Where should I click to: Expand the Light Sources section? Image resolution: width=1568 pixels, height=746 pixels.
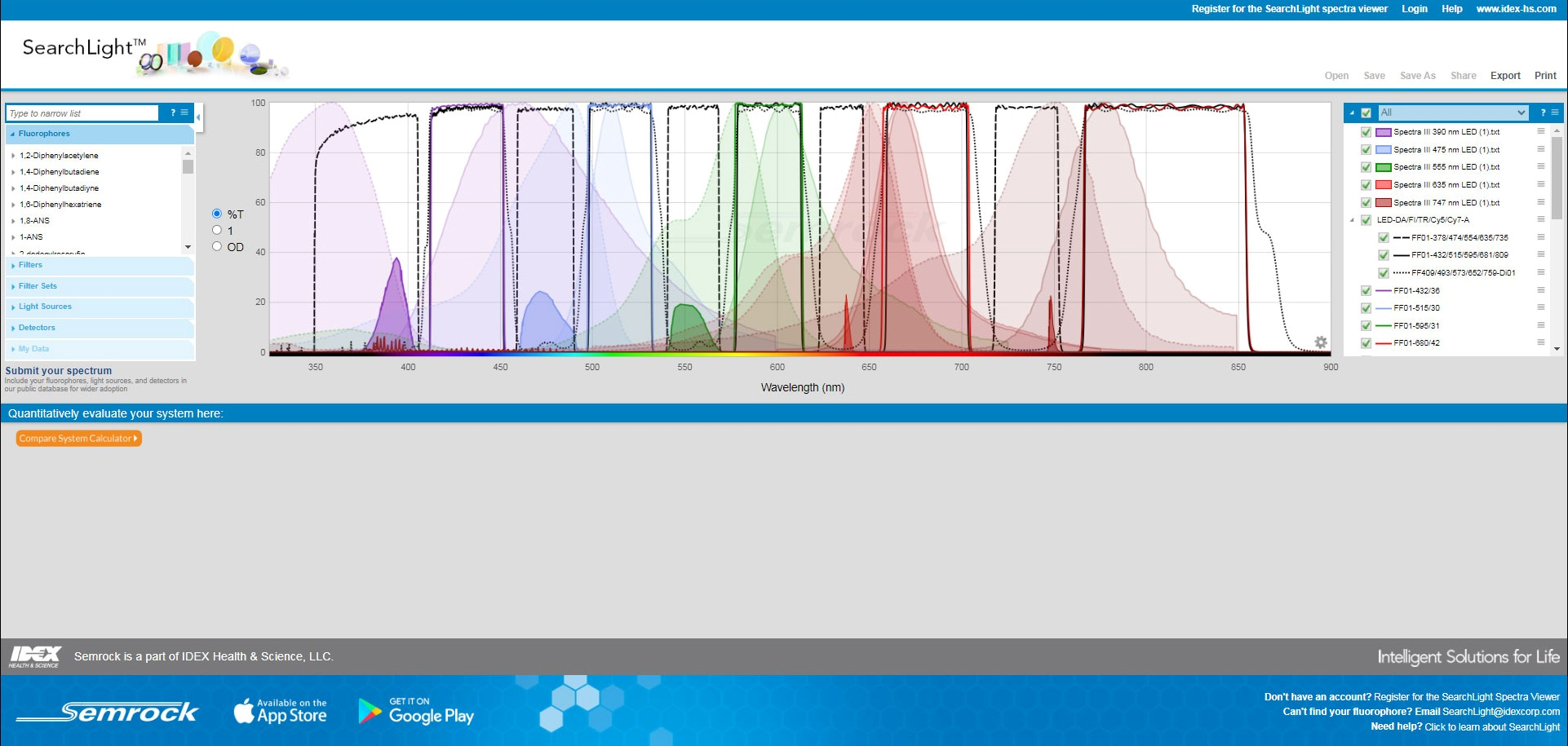point(100,307)
